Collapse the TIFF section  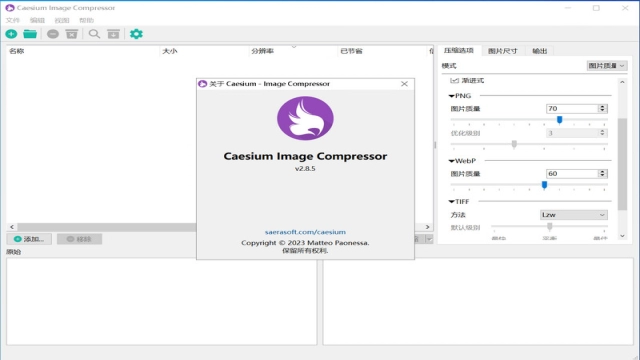click(451, 202)
